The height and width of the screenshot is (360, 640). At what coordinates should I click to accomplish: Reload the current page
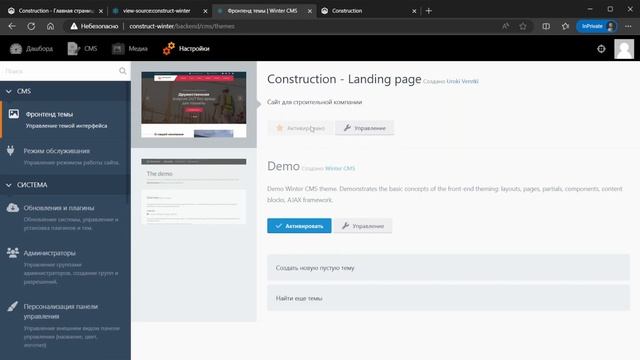31,26
